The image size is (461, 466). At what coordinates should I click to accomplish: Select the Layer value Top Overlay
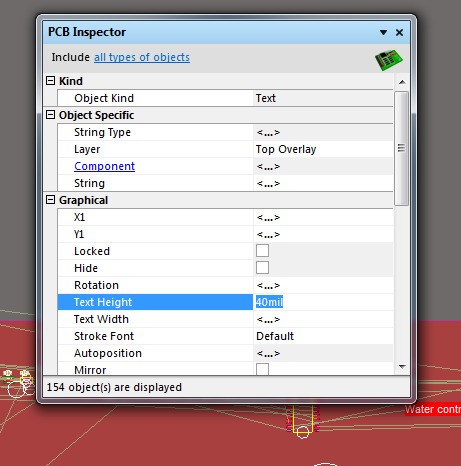(x=286, y=149)
